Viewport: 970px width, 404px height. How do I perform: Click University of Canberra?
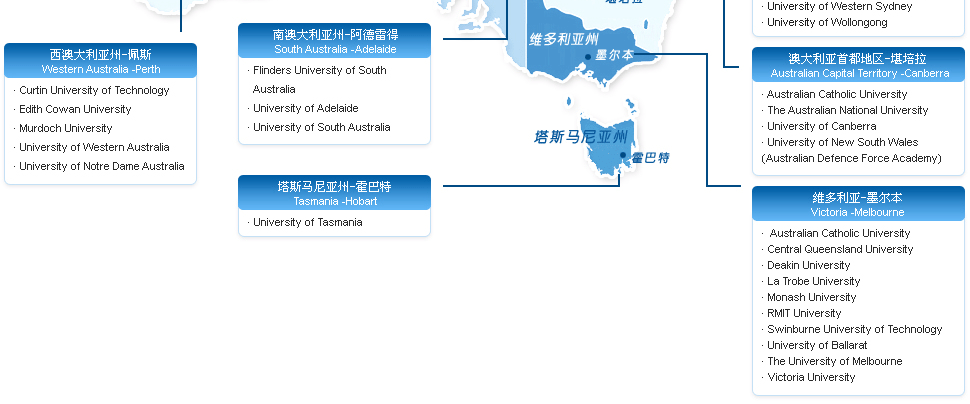tap(822, 126)
